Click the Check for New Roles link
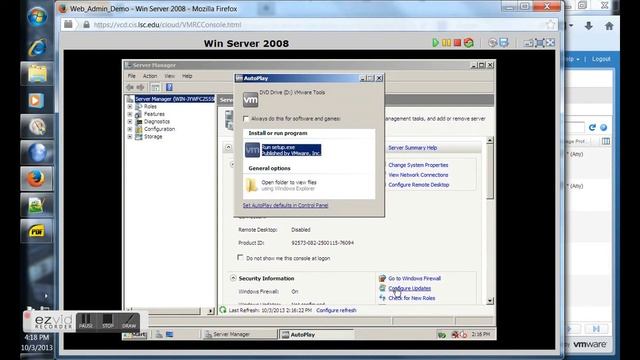This screenshot has width=640, height=360. pos(411,298)
